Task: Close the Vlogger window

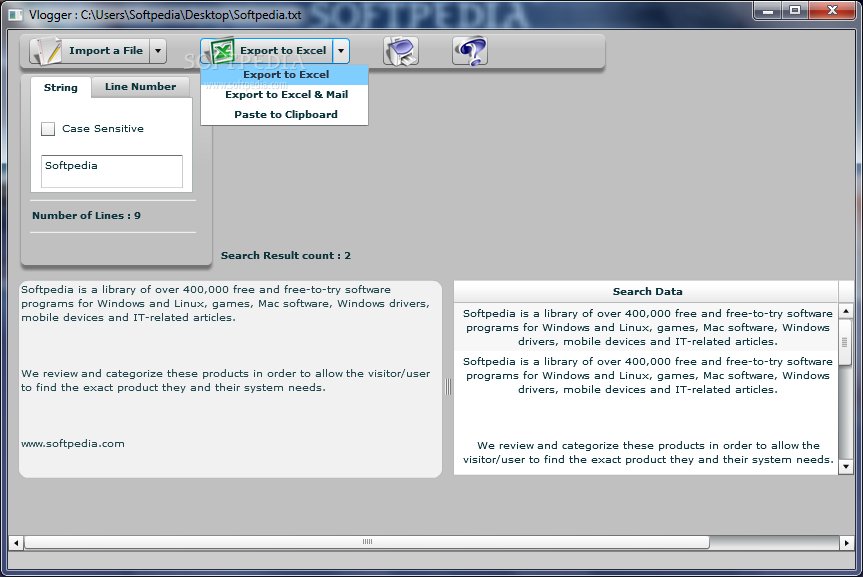Action: click(832, 10)
